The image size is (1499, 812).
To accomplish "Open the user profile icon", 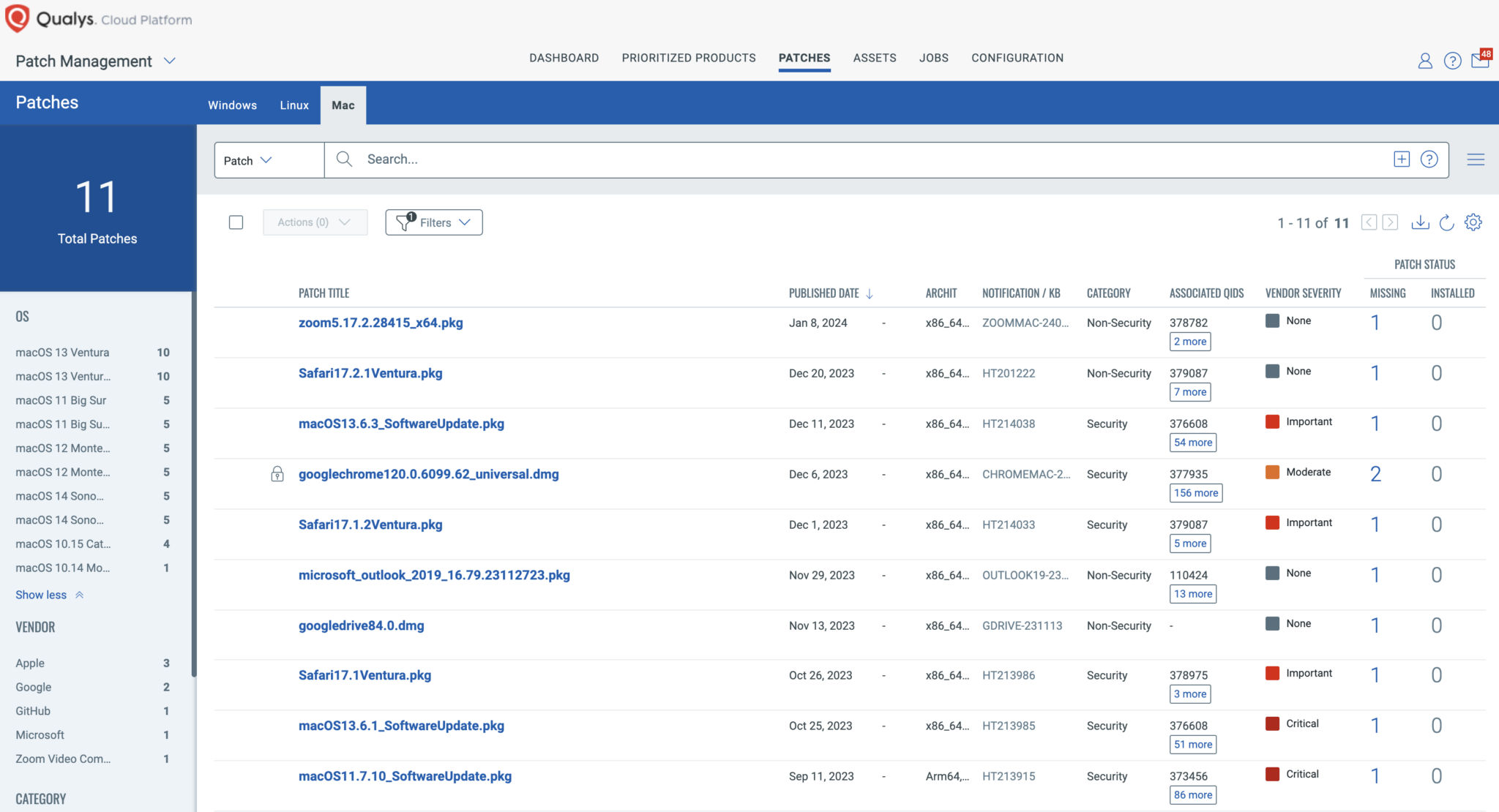I will (x=1425, y=61).
